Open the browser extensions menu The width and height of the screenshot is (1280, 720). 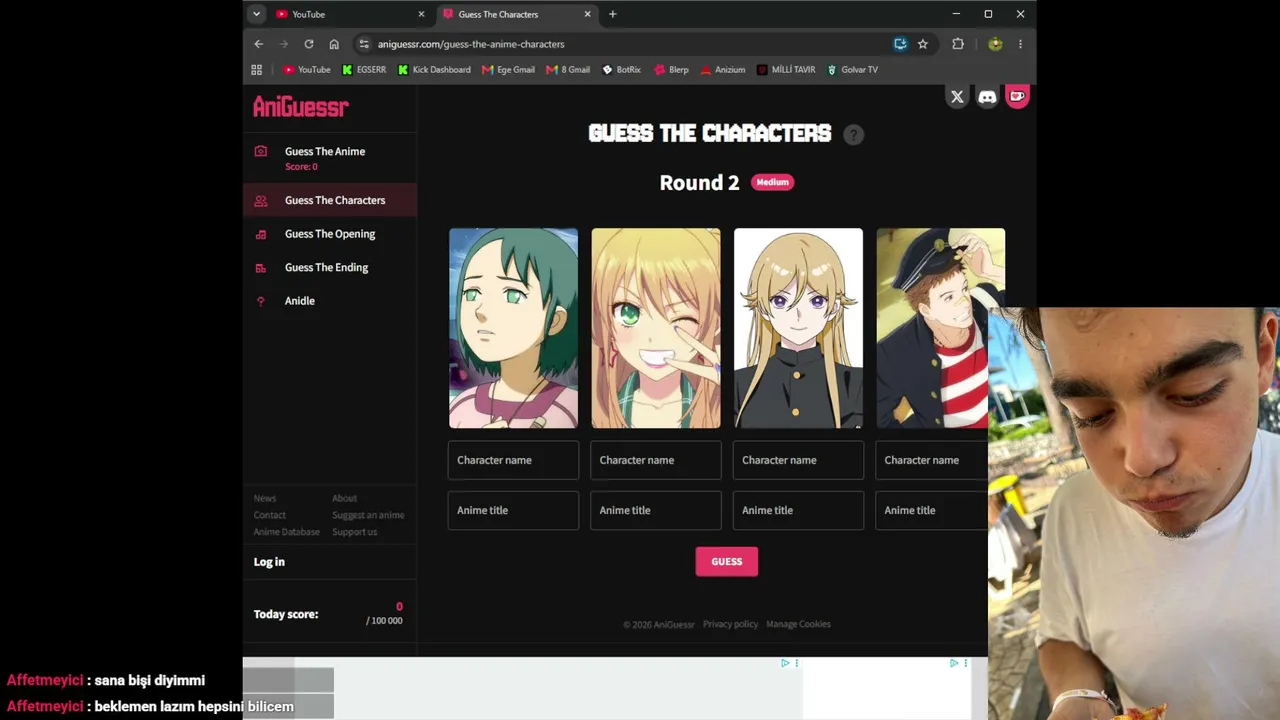click(x=958, y=44)
